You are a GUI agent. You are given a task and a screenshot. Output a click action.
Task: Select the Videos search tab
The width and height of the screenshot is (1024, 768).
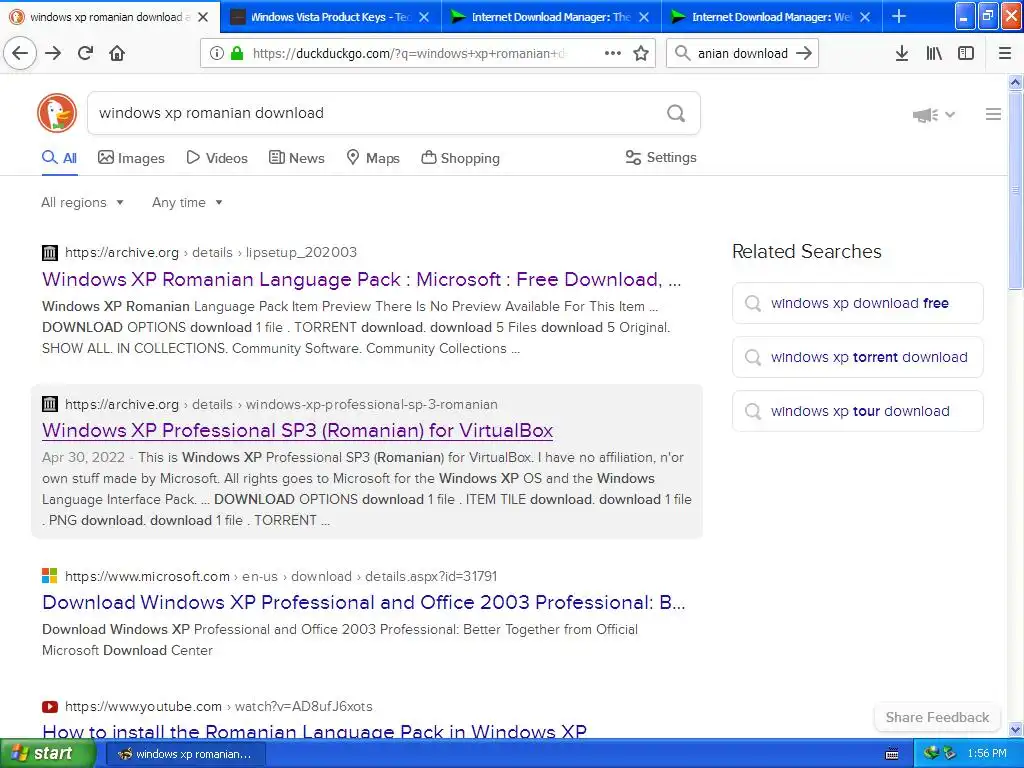(217, 158)
